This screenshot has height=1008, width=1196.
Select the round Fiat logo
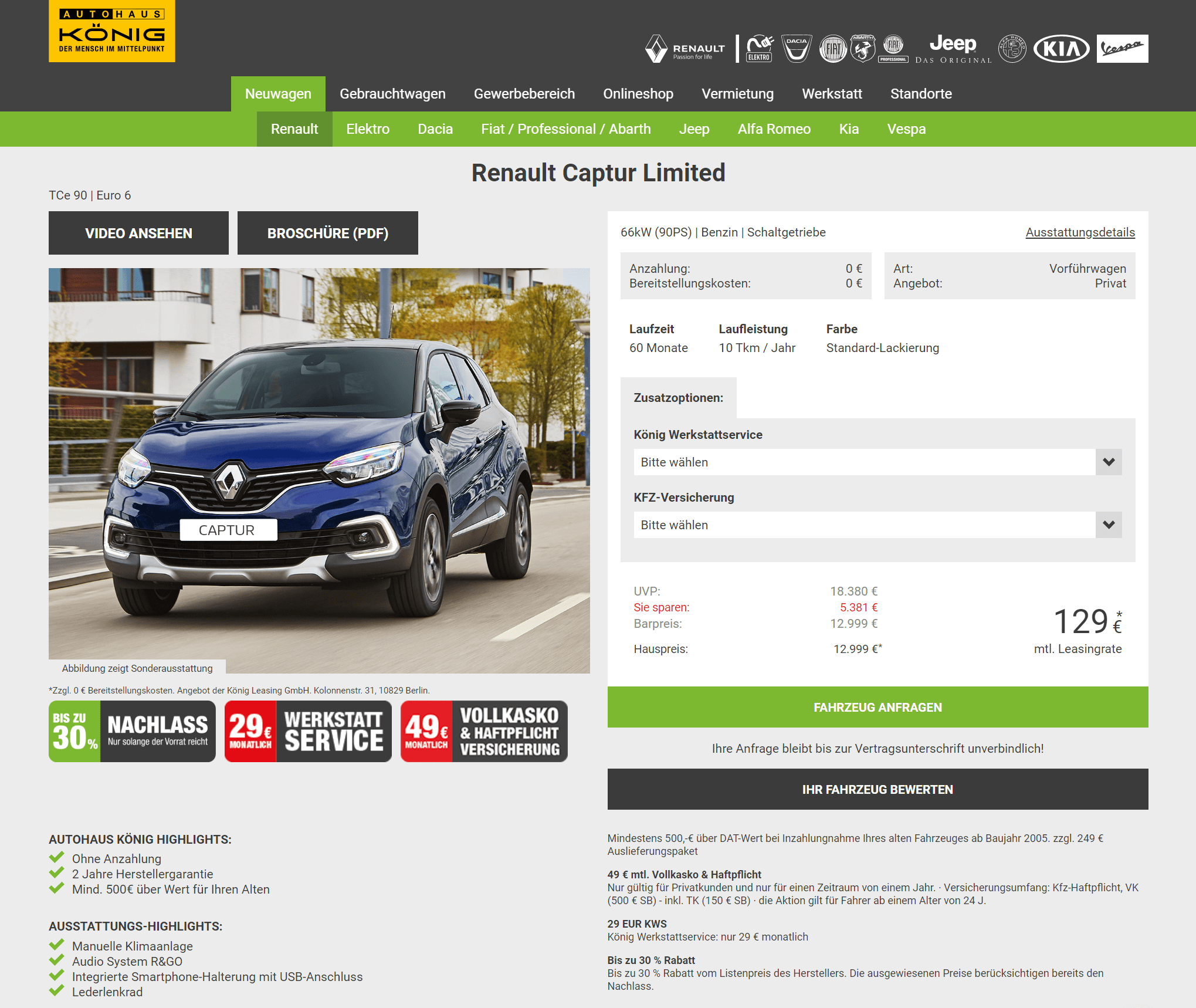click(x=833, y=49)
